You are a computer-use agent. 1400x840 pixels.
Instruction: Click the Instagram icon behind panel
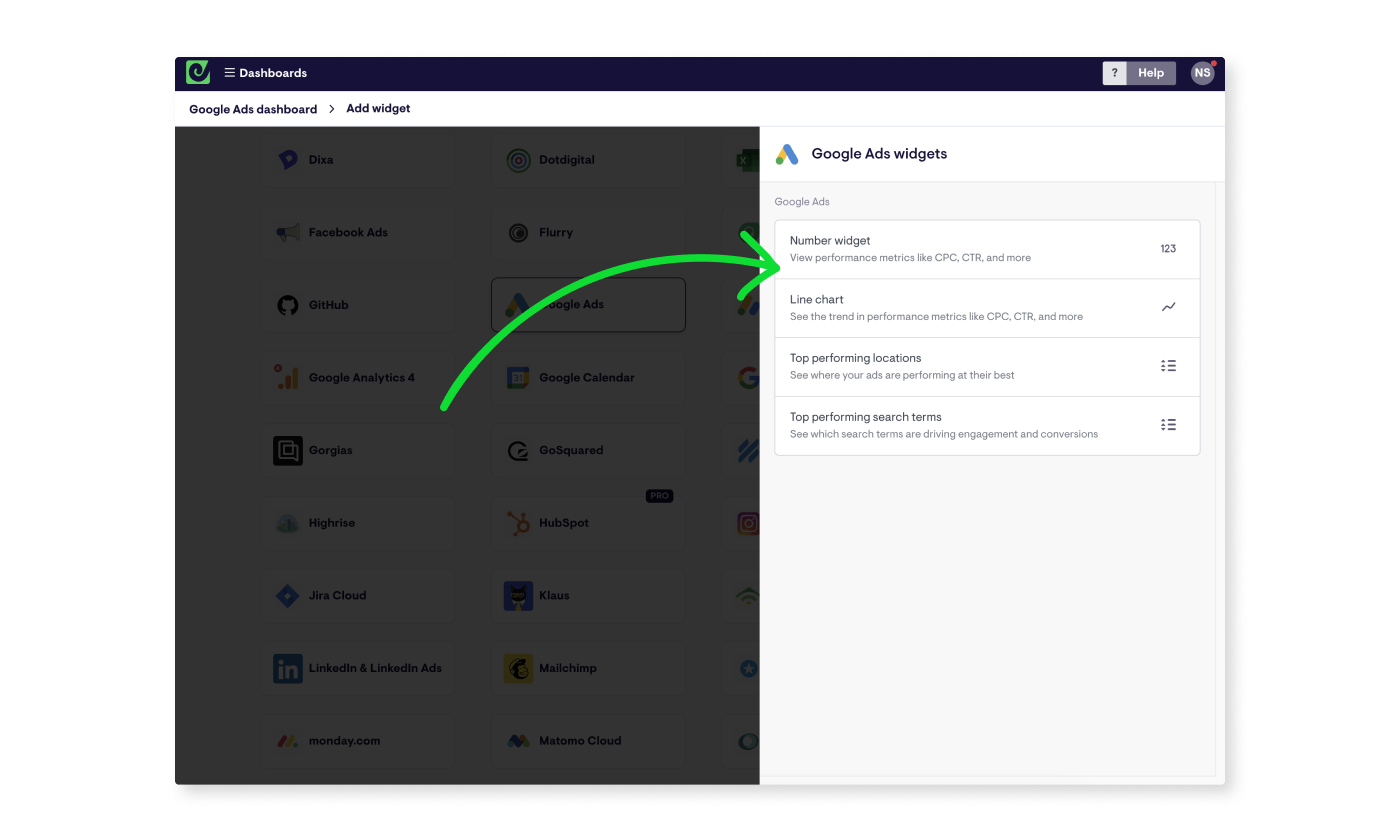tap(748, 523)
